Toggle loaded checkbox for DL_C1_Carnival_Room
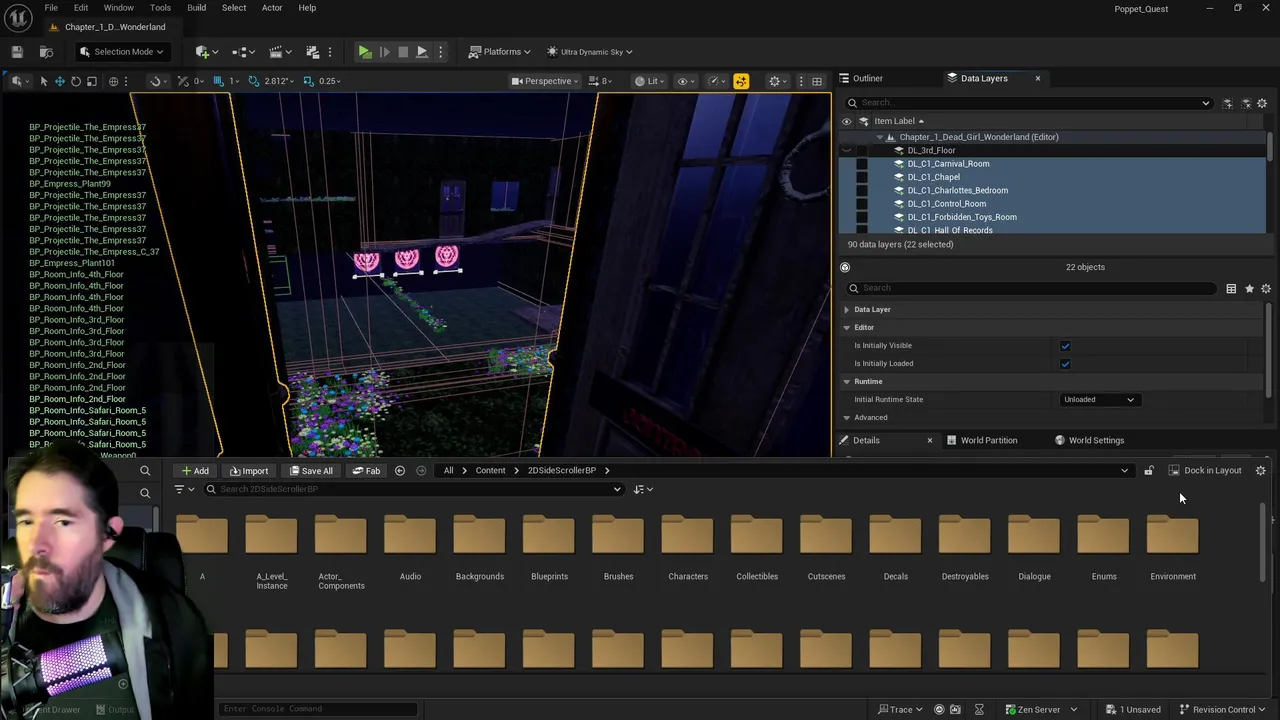This screenshot has height=720, width=1280. coord(862,164)
